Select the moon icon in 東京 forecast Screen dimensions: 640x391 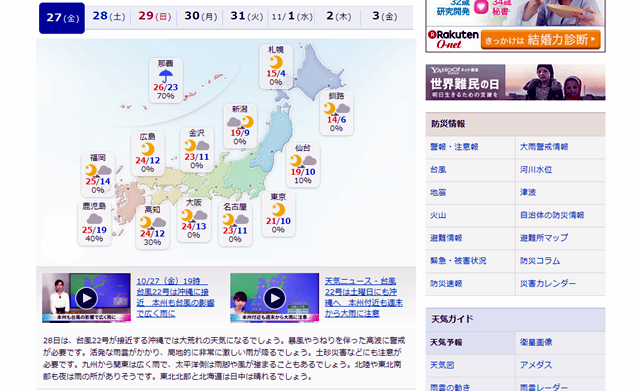coord(278,210)
